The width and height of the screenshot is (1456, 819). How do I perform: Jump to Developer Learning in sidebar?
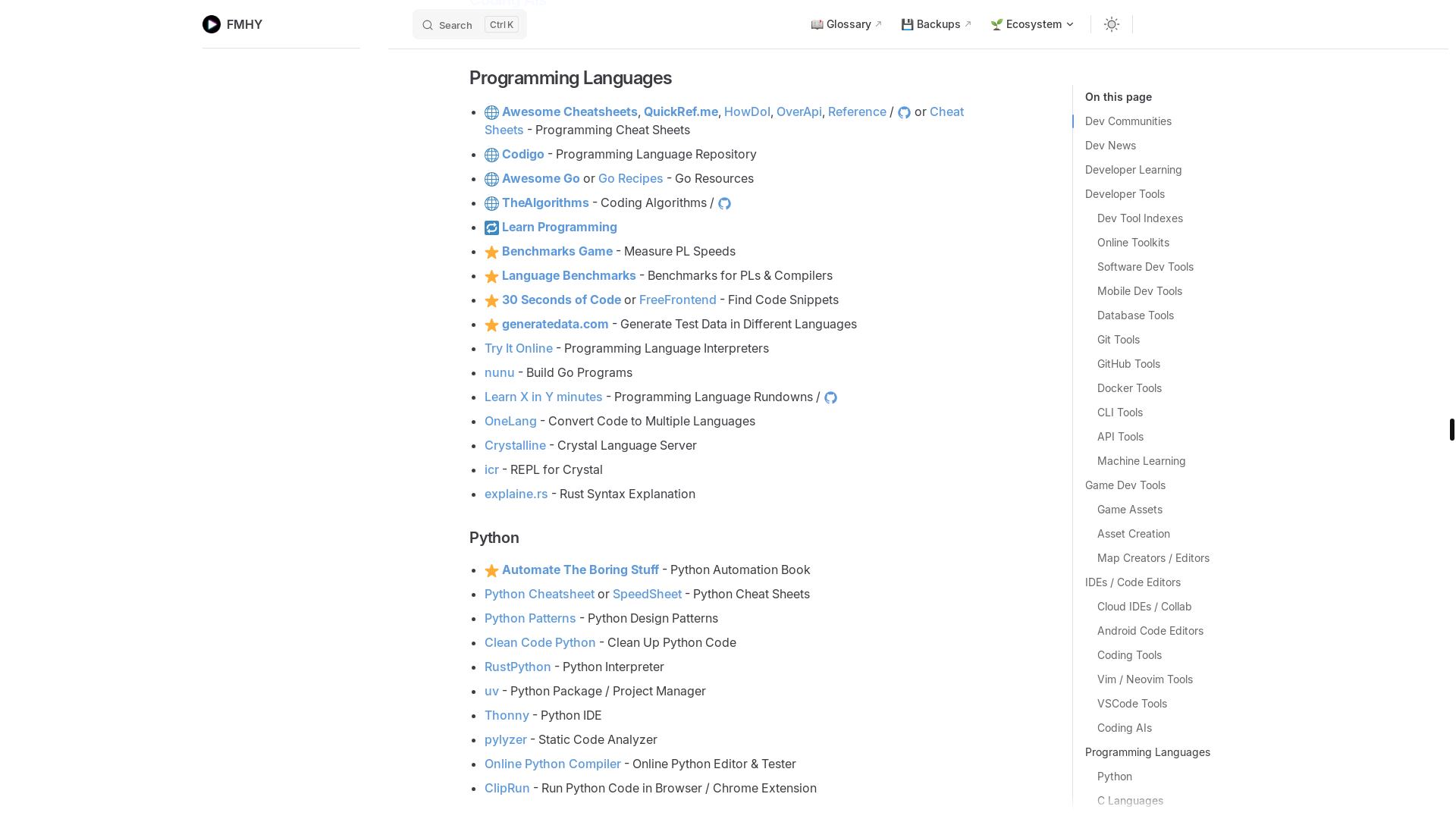point(1133,170)
